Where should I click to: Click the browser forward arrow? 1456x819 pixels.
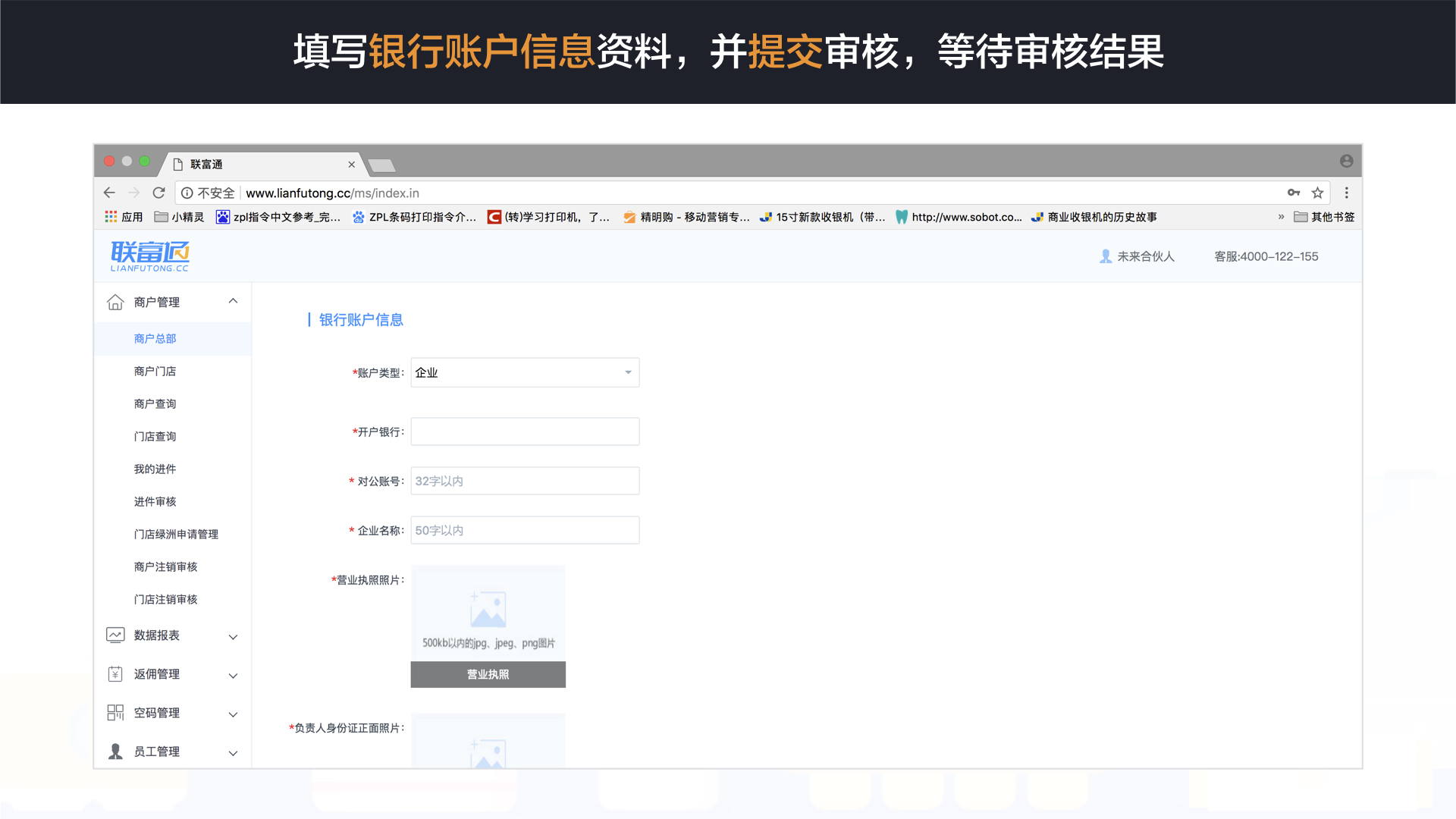134,193
